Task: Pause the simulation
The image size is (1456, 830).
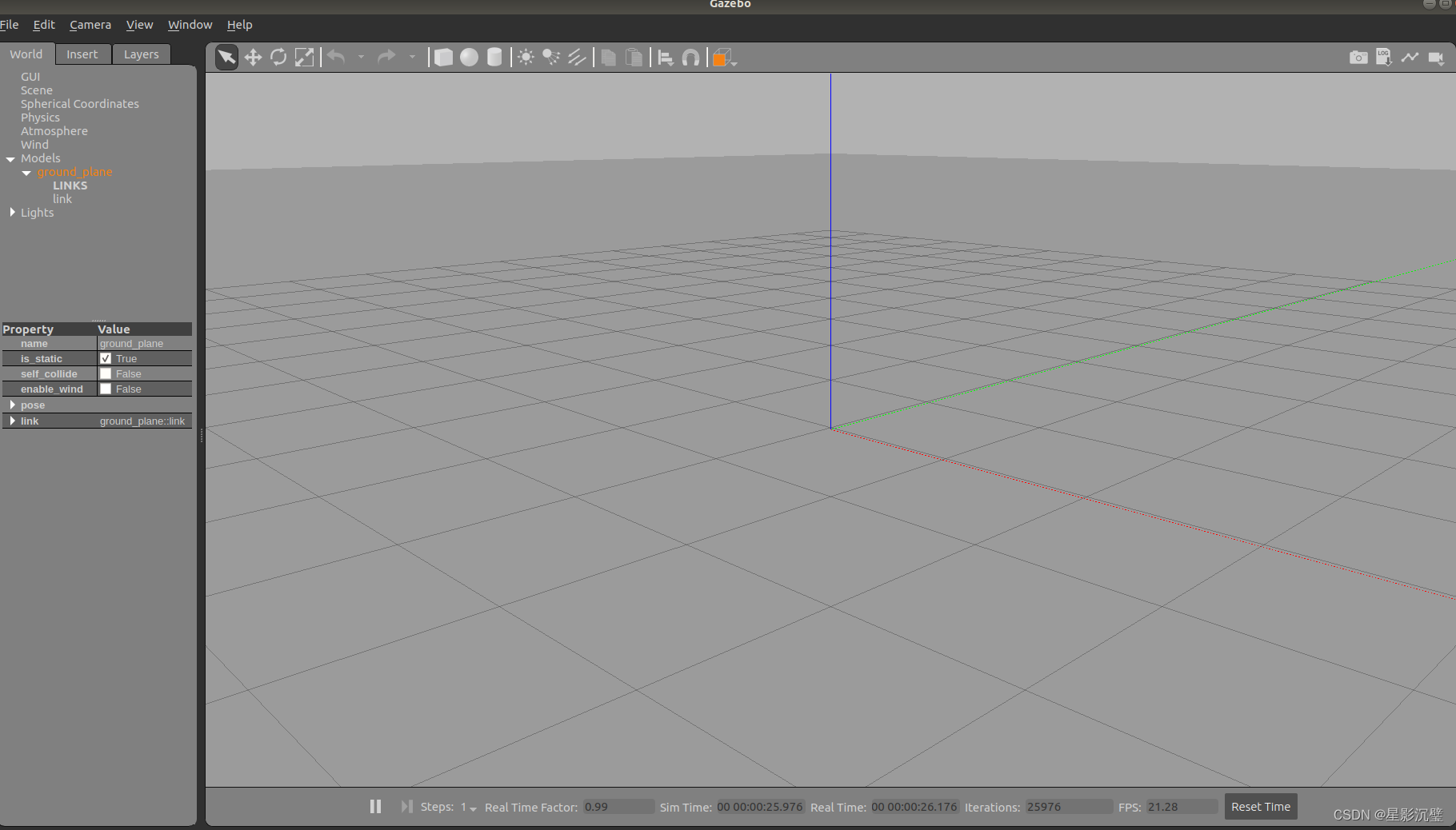Action: click(375, 807)
